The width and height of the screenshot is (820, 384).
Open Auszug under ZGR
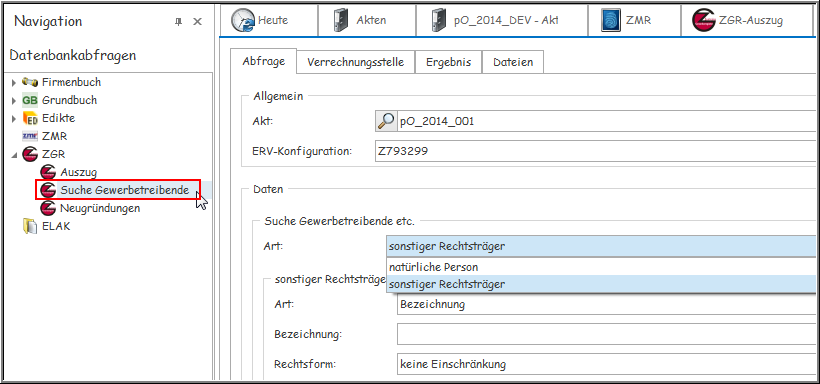[78, 172]
